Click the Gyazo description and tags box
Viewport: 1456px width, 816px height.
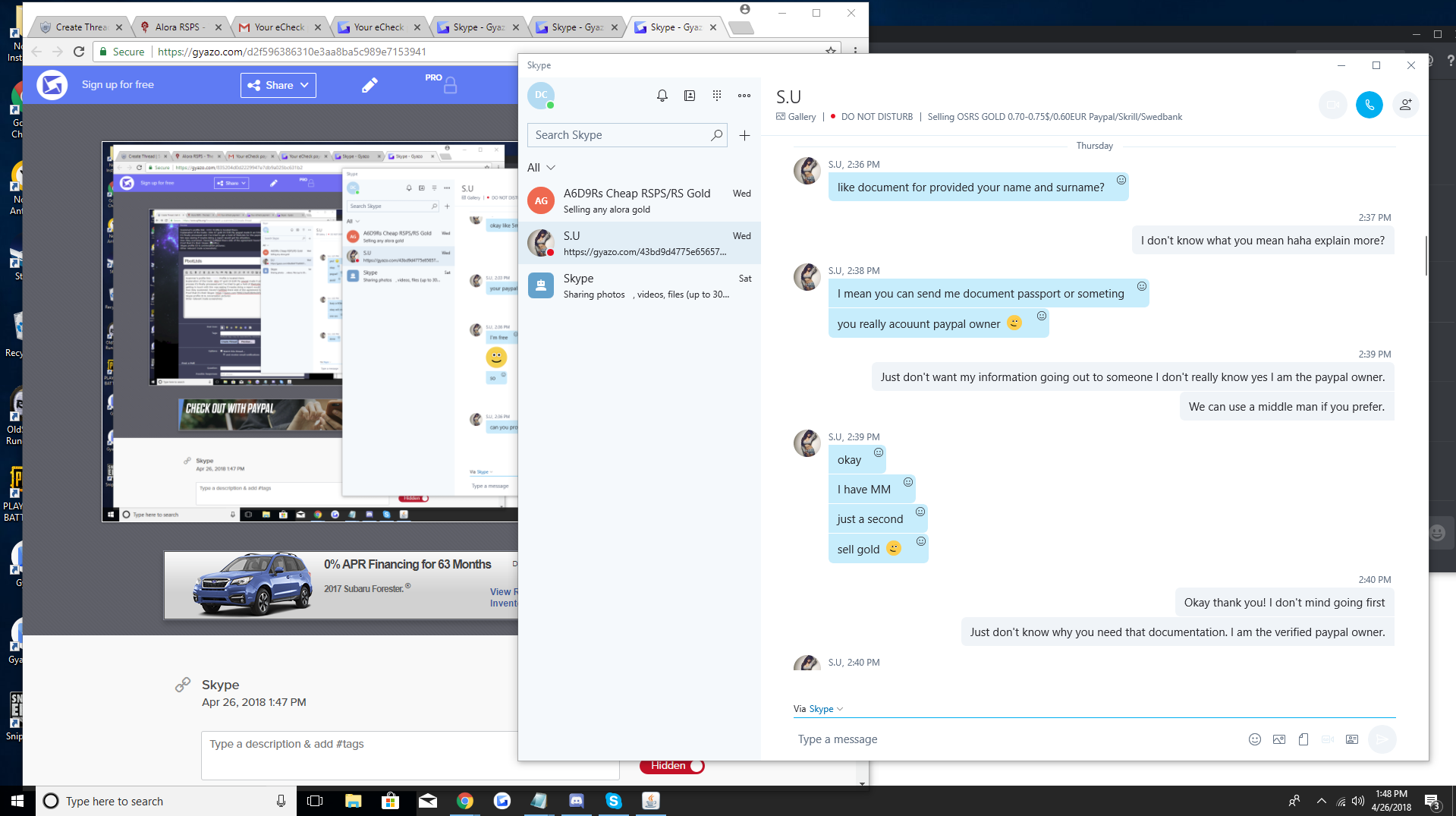pyautogui.click(x=410, y=755)
